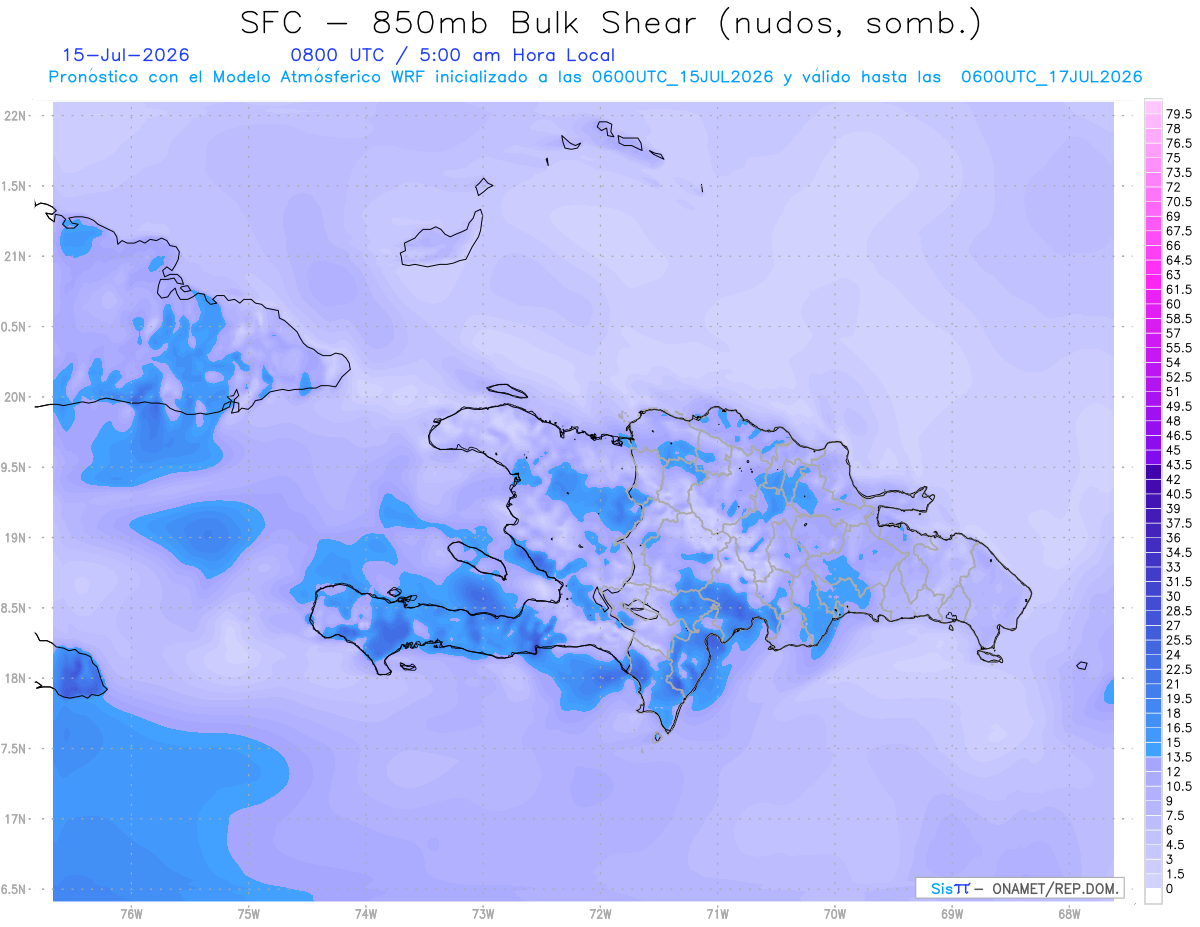Click the '20N' latitude label

click(x=16, y=398)
